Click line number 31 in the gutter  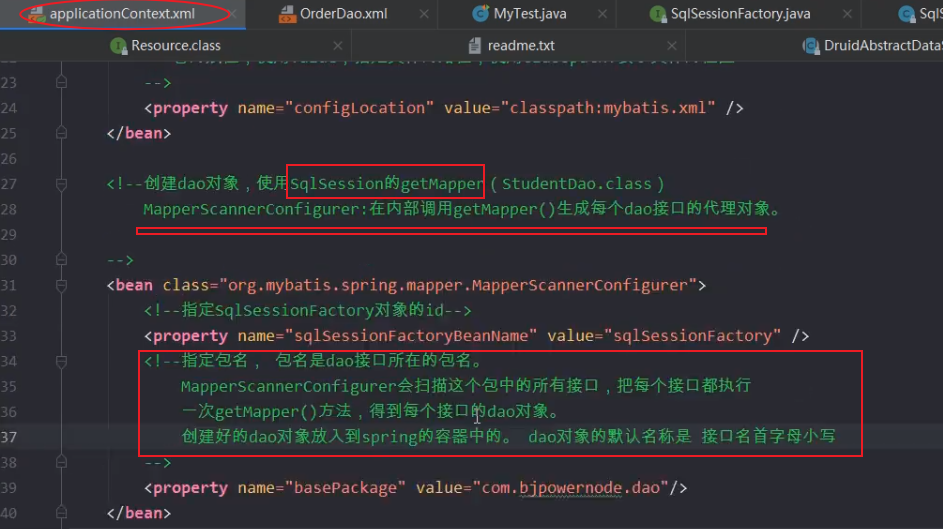pos(9,285)
